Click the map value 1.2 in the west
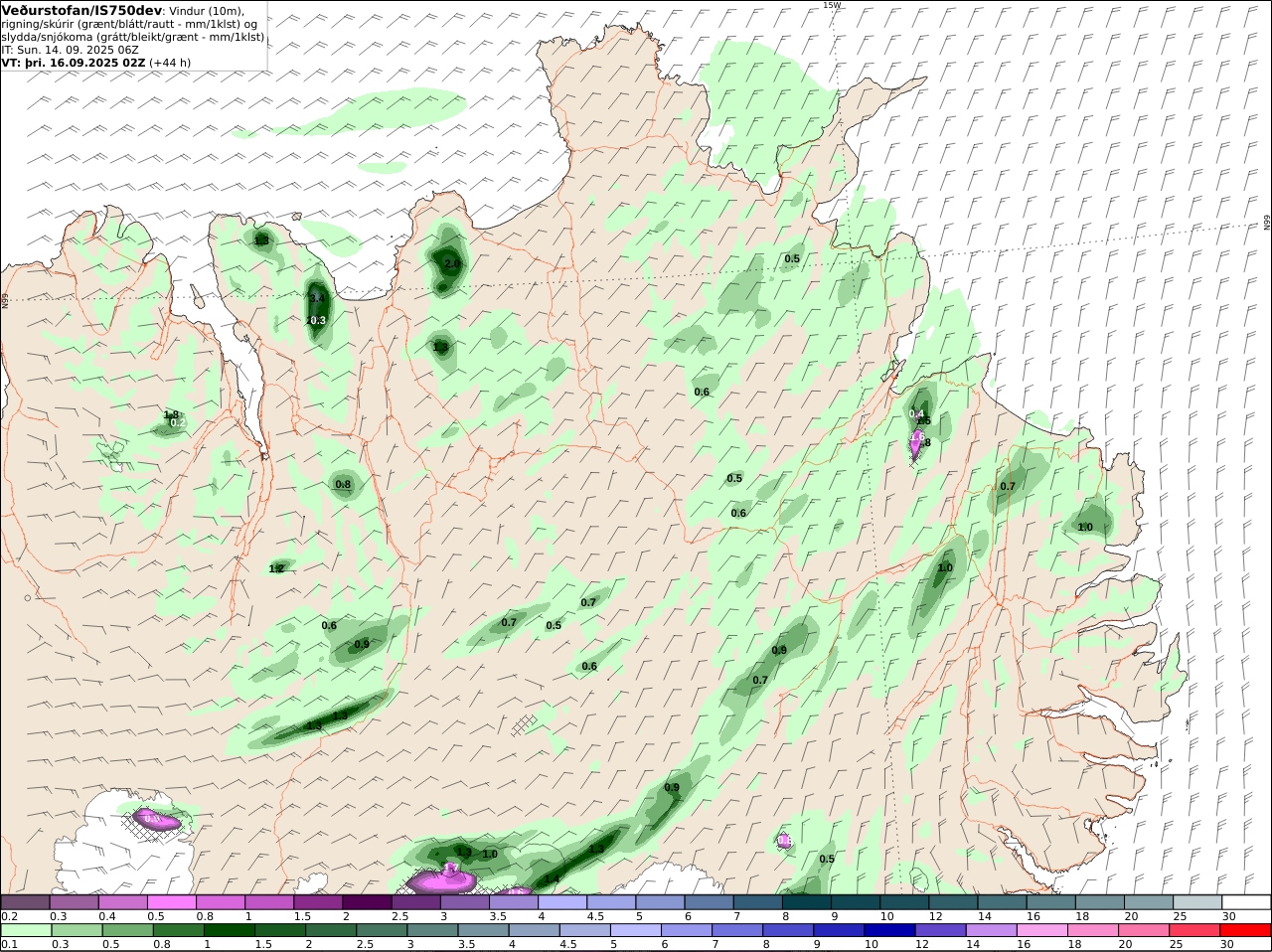1272x952 pixels. click(276, 568)
